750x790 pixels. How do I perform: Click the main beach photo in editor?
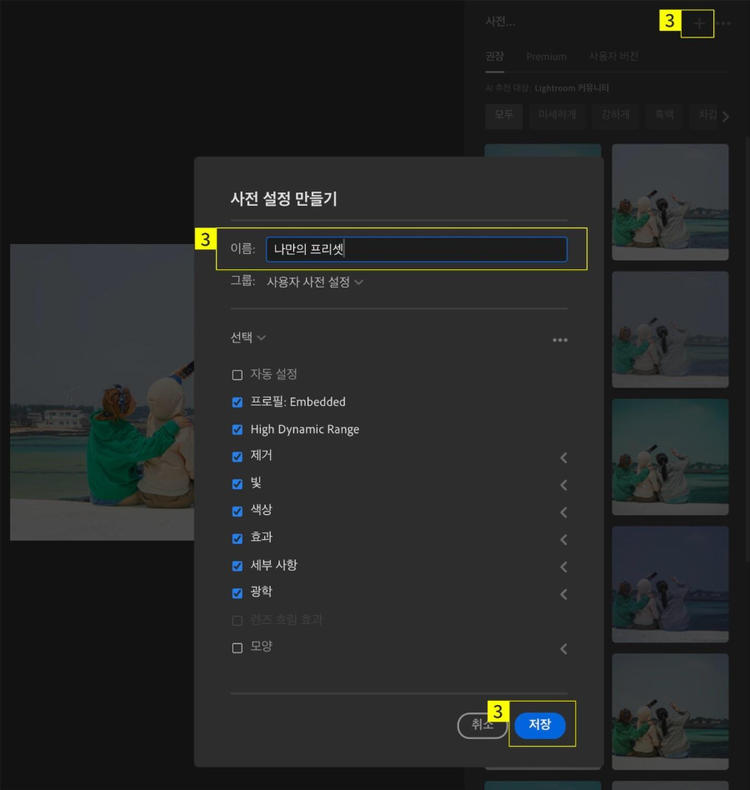[102, 392]
